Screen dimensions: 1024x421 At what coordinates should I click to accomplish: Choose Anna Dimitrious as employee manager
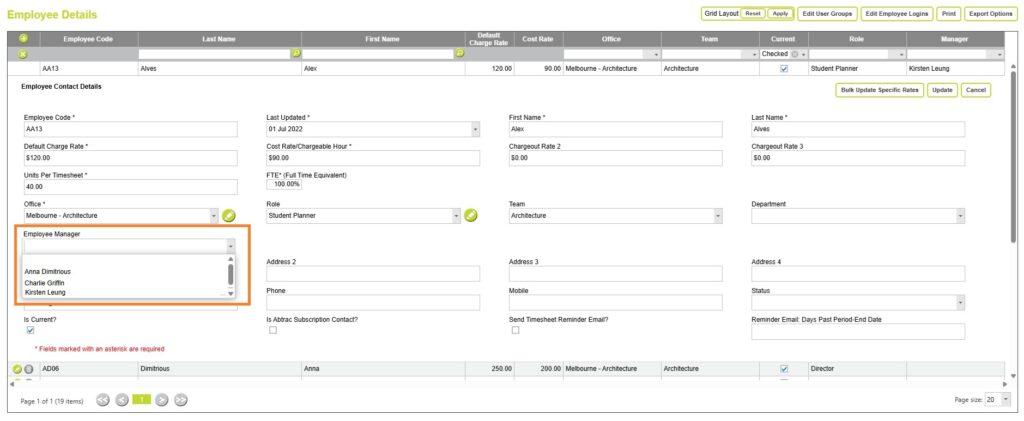click(48, 271)
